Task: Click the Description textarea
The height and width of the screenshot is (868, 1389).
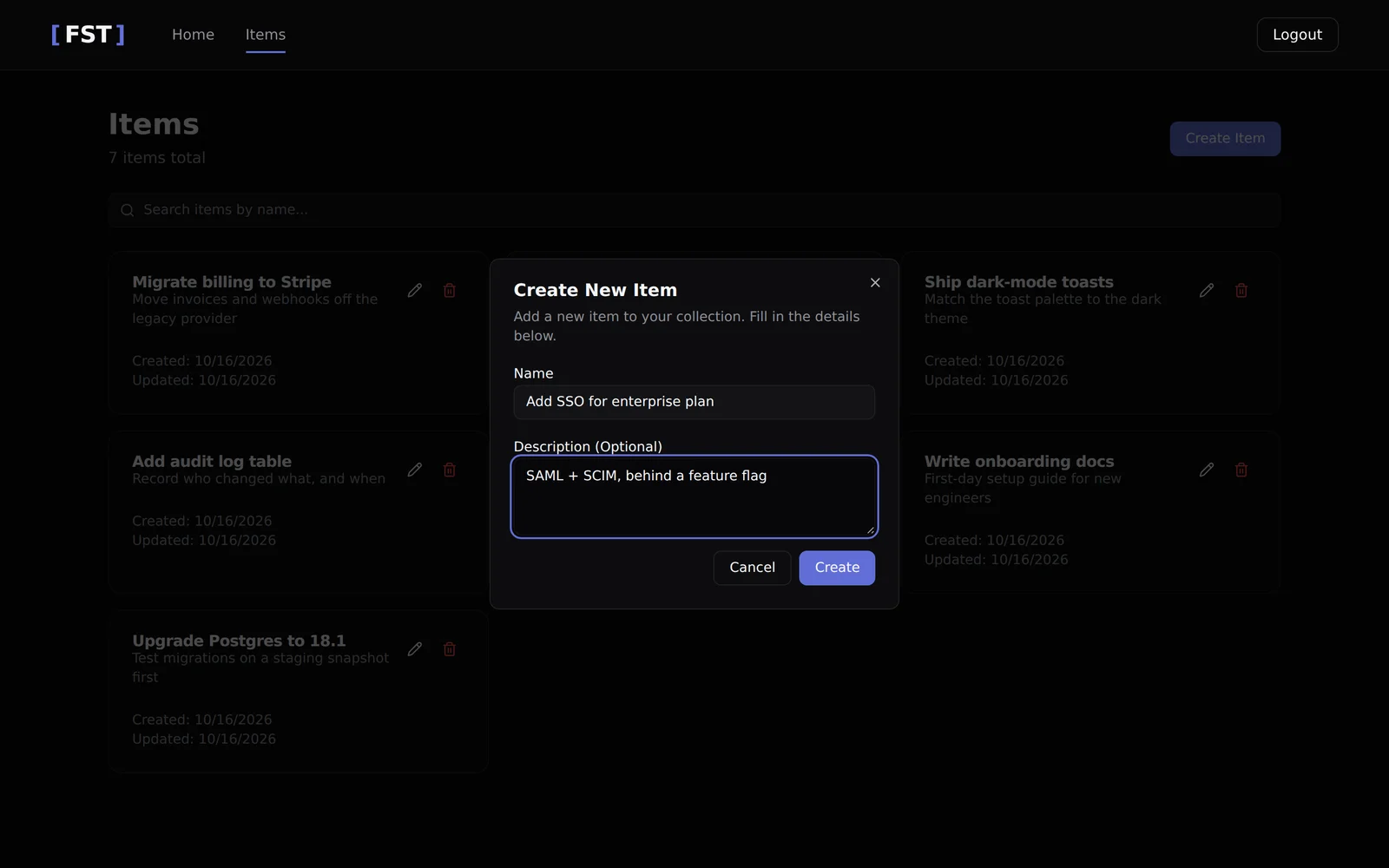Action: (x=694, y=496)
